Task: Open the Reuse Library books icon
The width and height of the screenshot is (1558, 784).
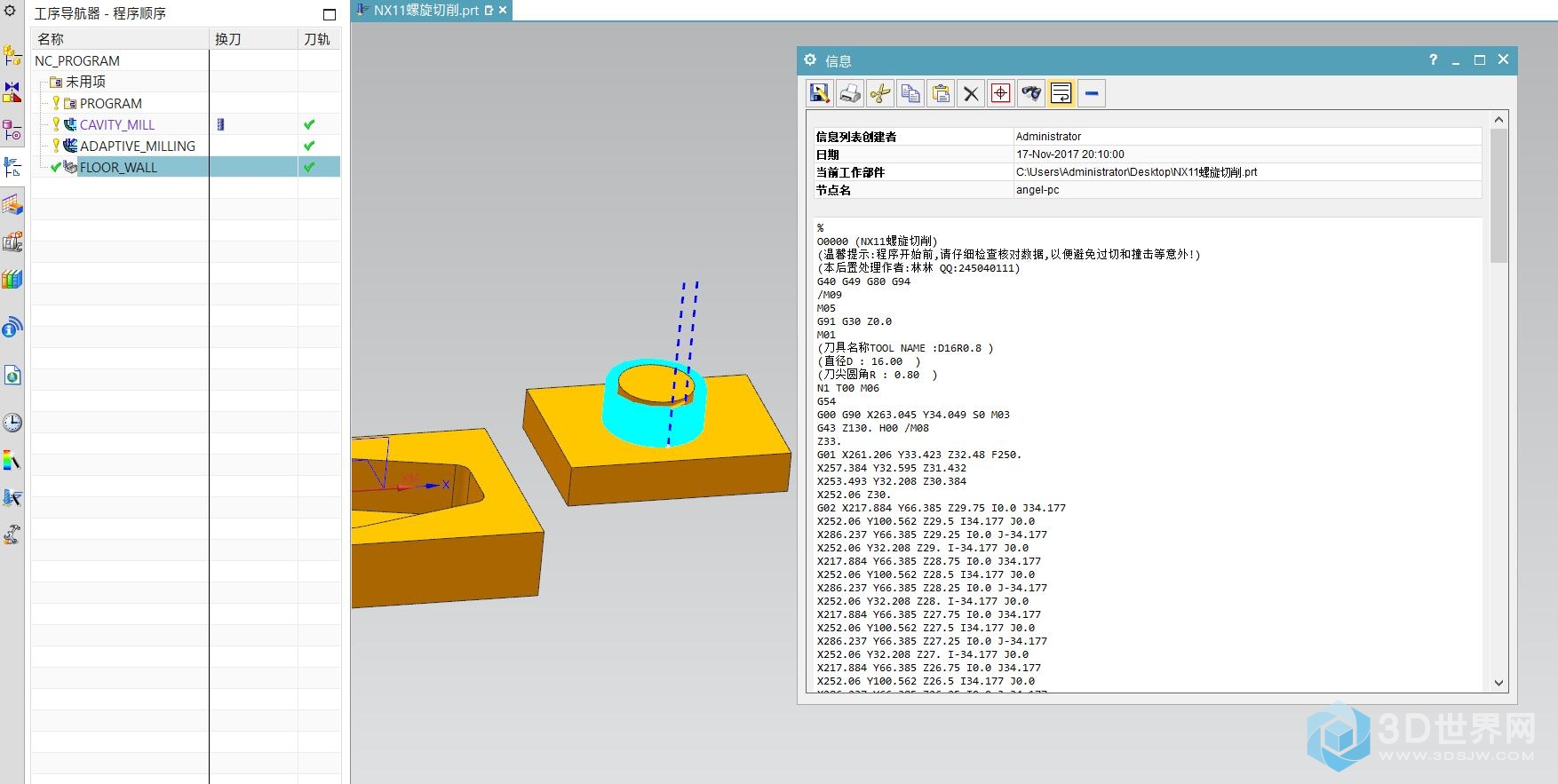Action: click(x=12, y=280)
